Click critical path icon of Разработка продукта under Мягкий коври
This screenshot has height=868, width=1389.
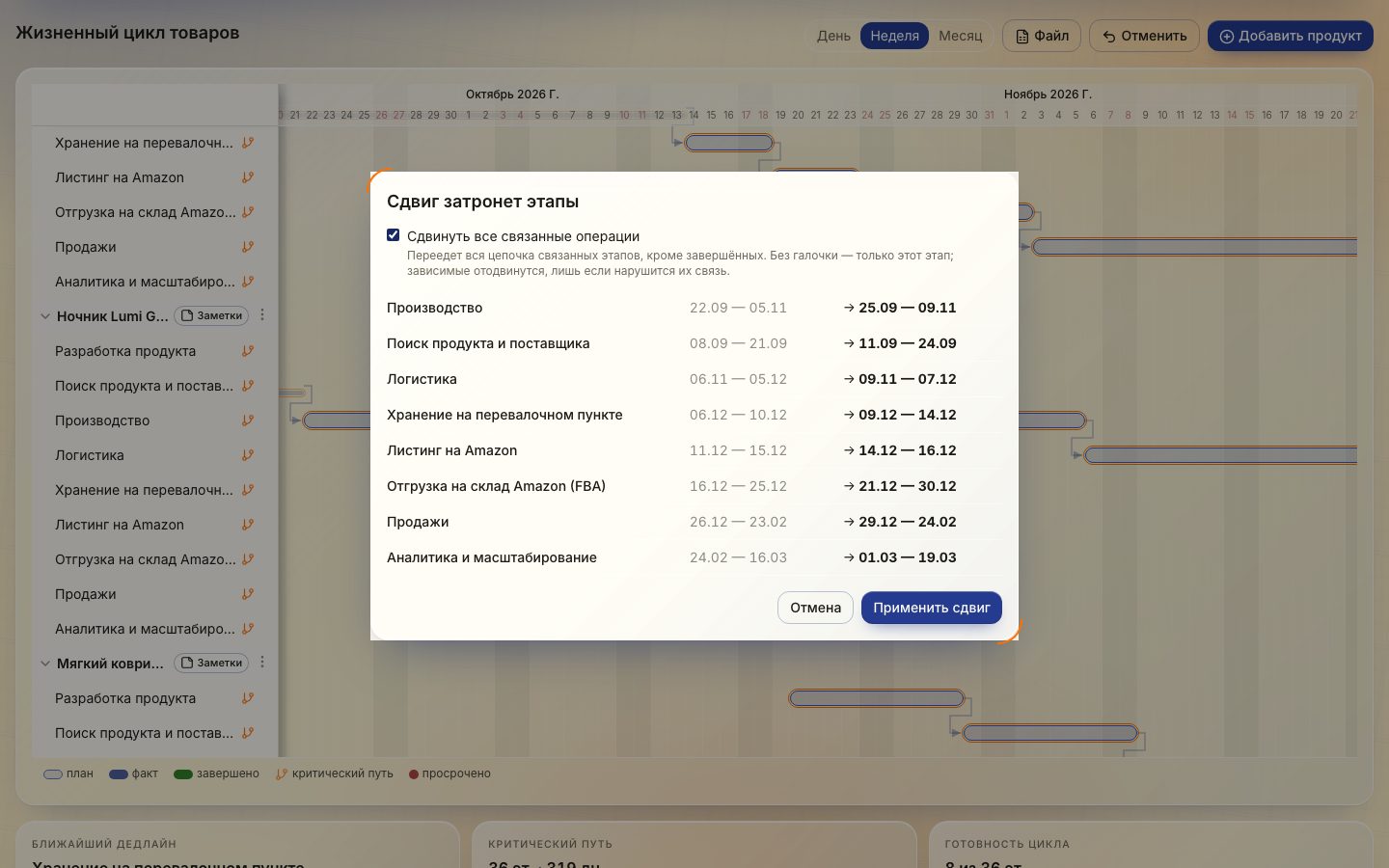248,698
